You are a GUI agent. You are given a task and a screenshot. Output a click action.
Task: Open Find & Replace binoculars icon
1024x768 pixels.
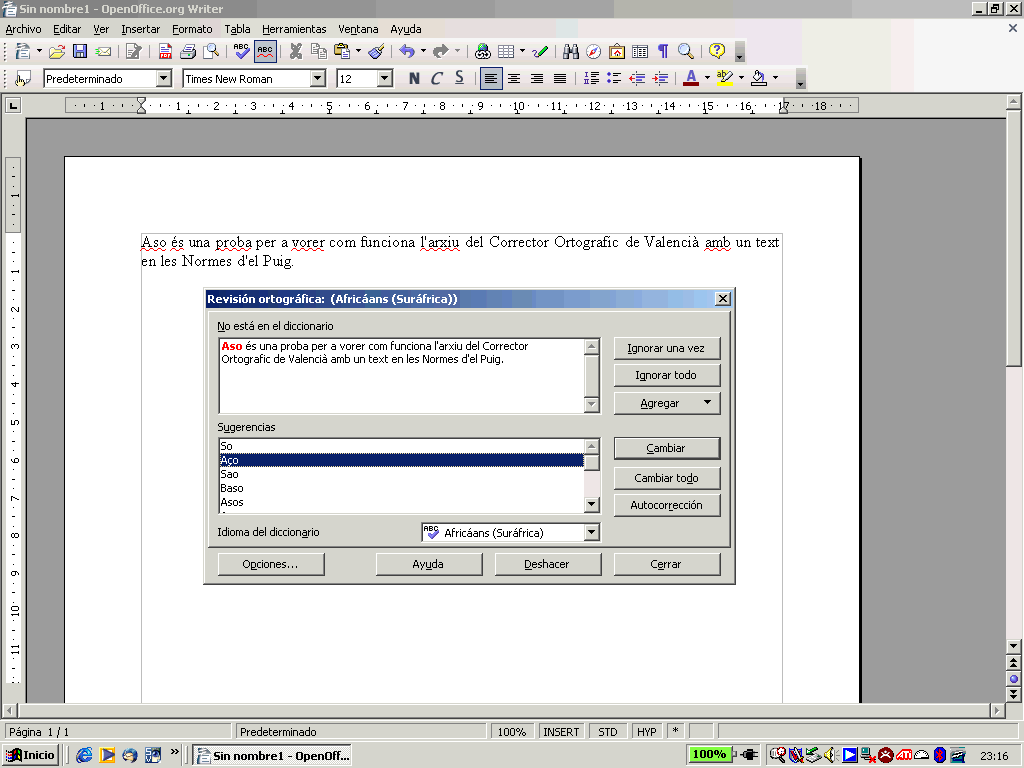[x=571, y=51]
